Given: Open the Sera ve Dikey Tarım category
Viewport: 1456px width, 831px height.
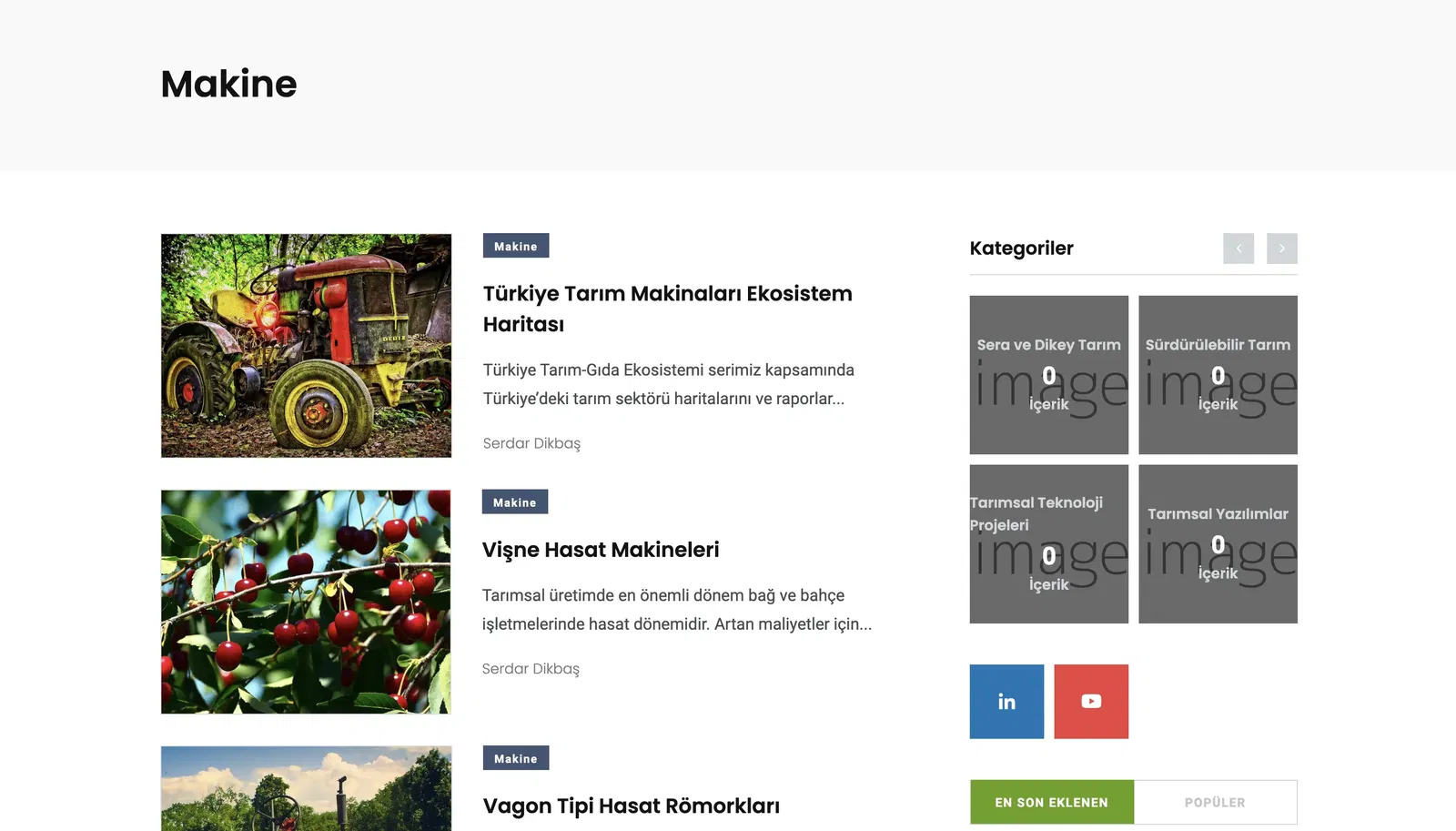Looking at the screenshot, I should (1048, 374).
